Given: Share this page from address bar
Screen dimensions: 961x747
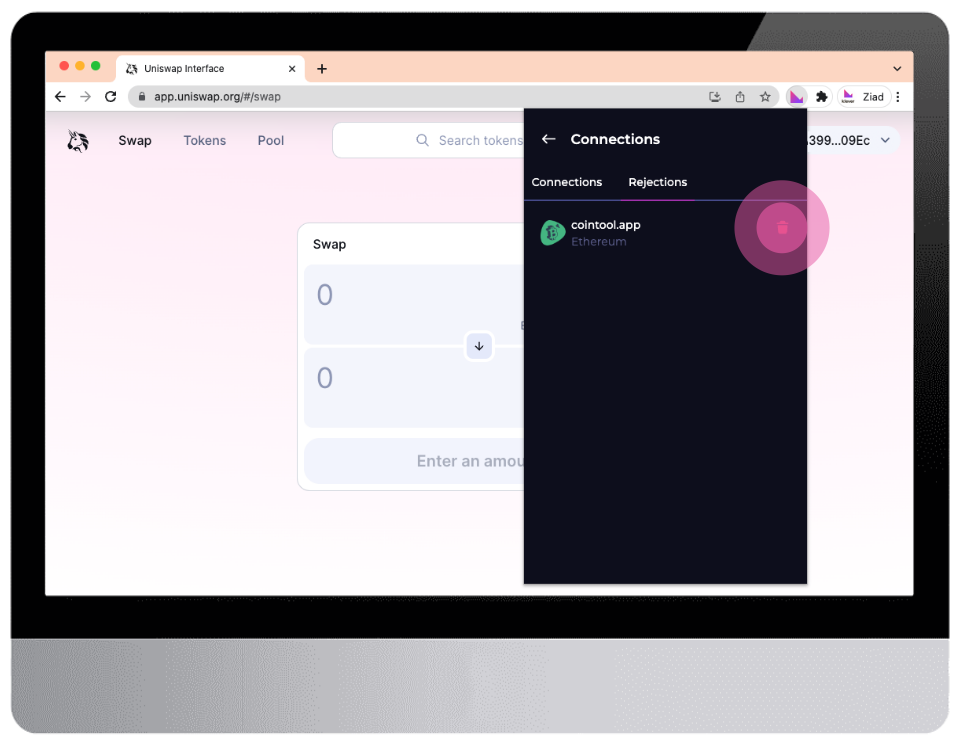Looking at the screenshot, I should tap(740, 97).
